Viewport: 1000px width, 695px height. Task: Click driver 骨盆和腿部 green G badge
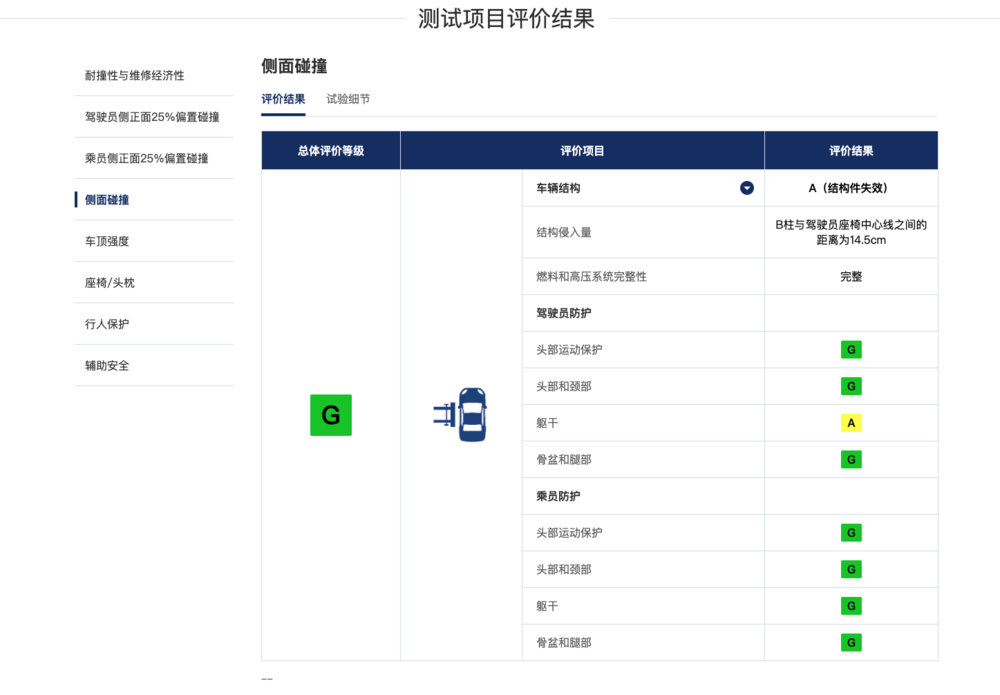pos(851,460)
